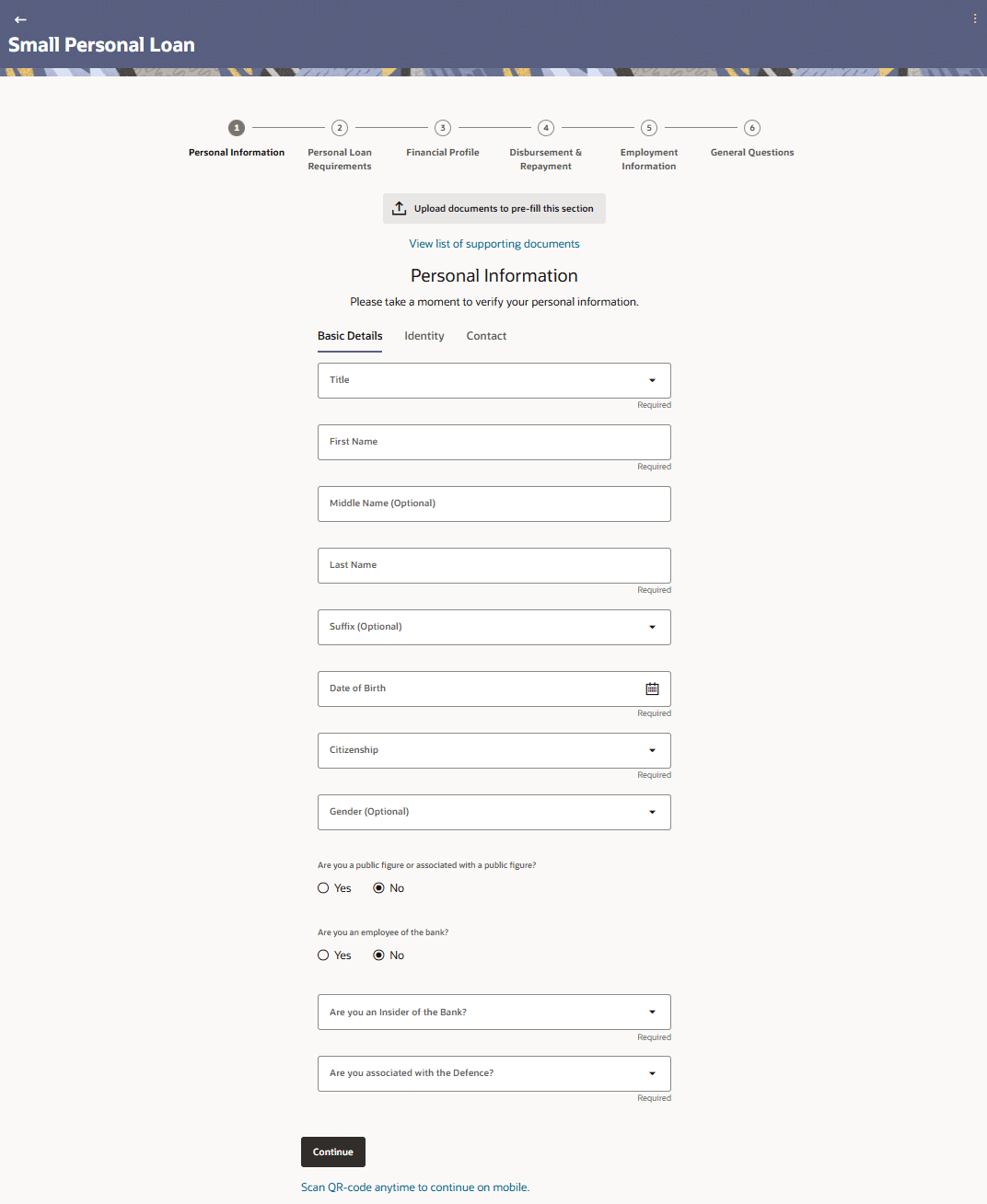The height and width of the screenshot is (1204, 987).
Task: Select step 6 General Questions circle
Action: [x=752, y=128]
